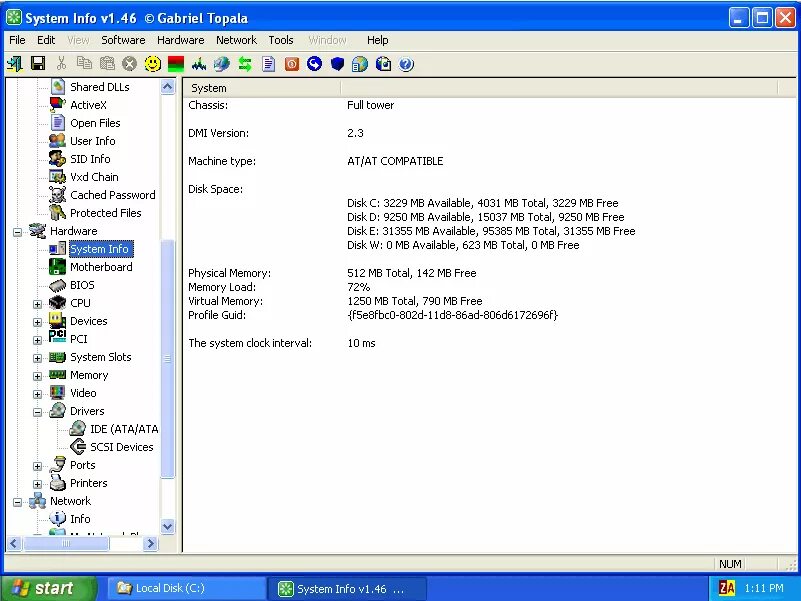Click the grayed paste clipboard icon
Screen dimensions: 801x601
tap(107, 64)
